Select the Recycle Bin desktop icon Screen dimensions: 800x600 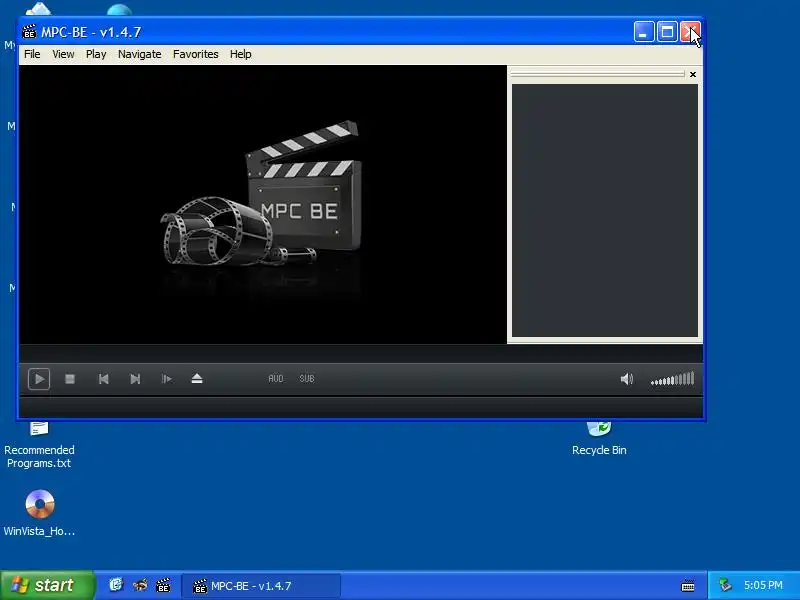(599, 439)
